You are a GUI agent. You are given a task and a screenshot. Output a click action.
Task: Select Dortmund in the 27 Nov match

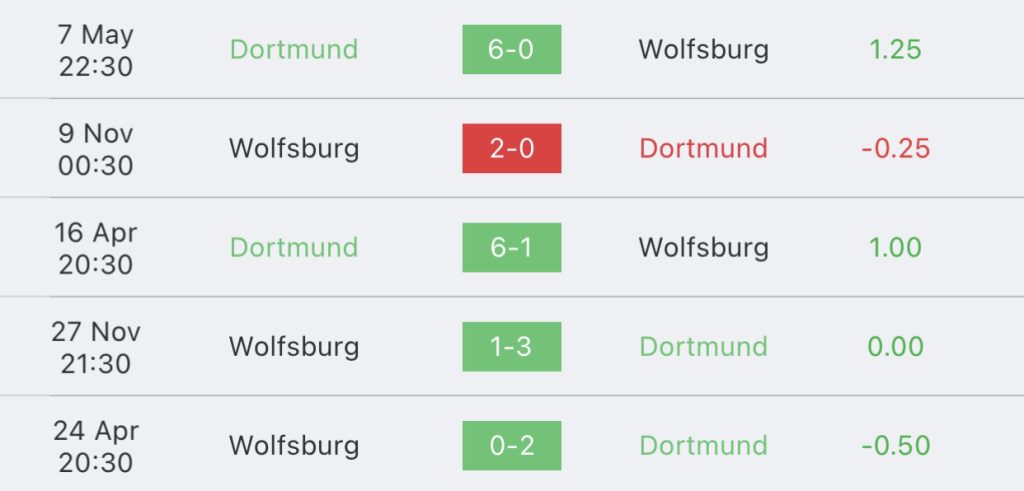[x=704, y=346]
